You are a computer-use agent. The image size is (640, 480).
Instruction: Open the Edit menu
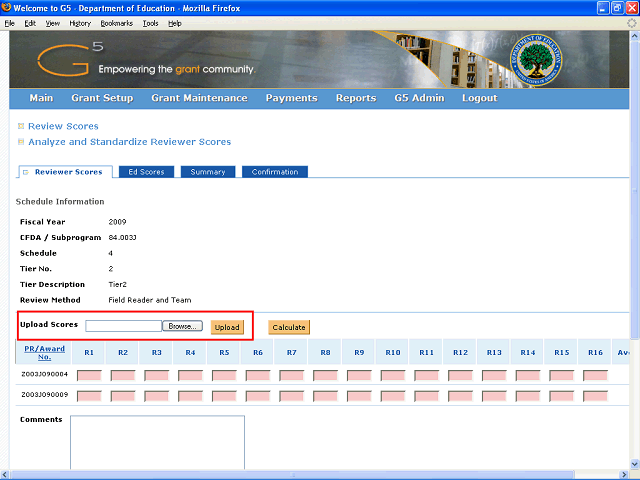30,23
